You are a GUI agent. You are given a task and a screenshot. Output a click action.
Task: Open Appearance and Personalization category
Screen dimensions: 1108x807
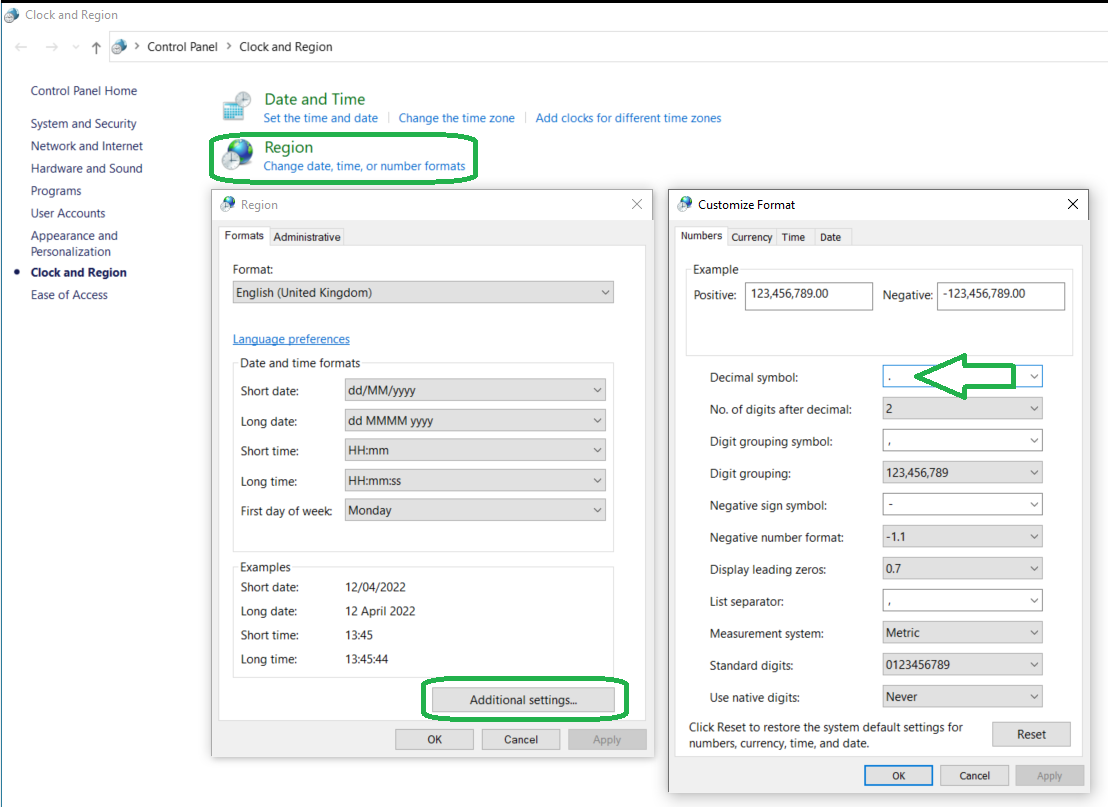point(74,243)
